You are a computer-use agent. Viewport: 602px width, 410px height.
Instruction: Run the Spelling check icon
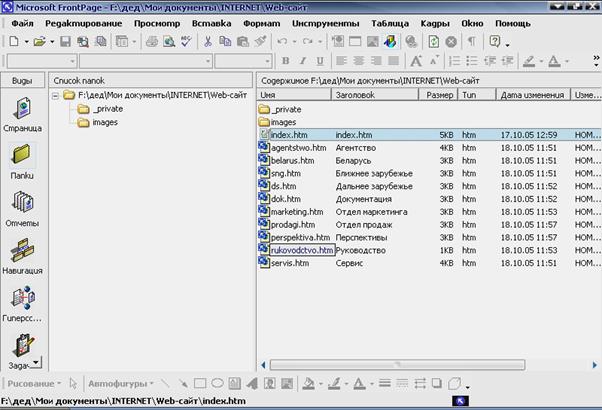[x=186, y=41]
